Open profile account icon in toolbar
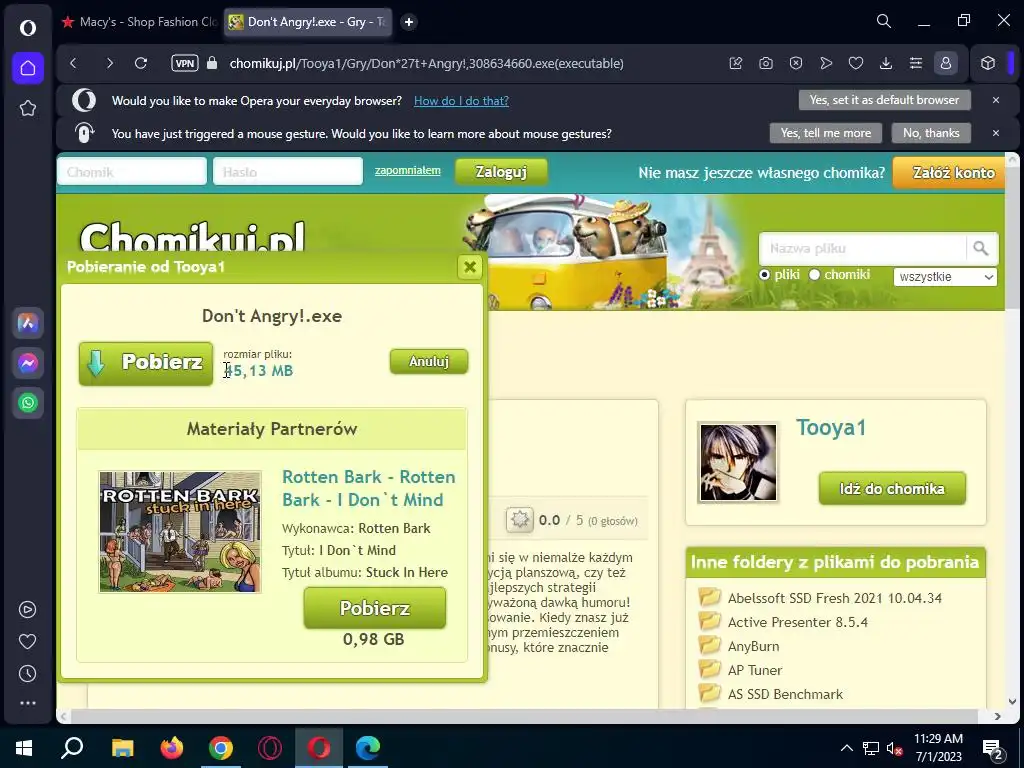1024x768 pixels. [x=946, y=63]
